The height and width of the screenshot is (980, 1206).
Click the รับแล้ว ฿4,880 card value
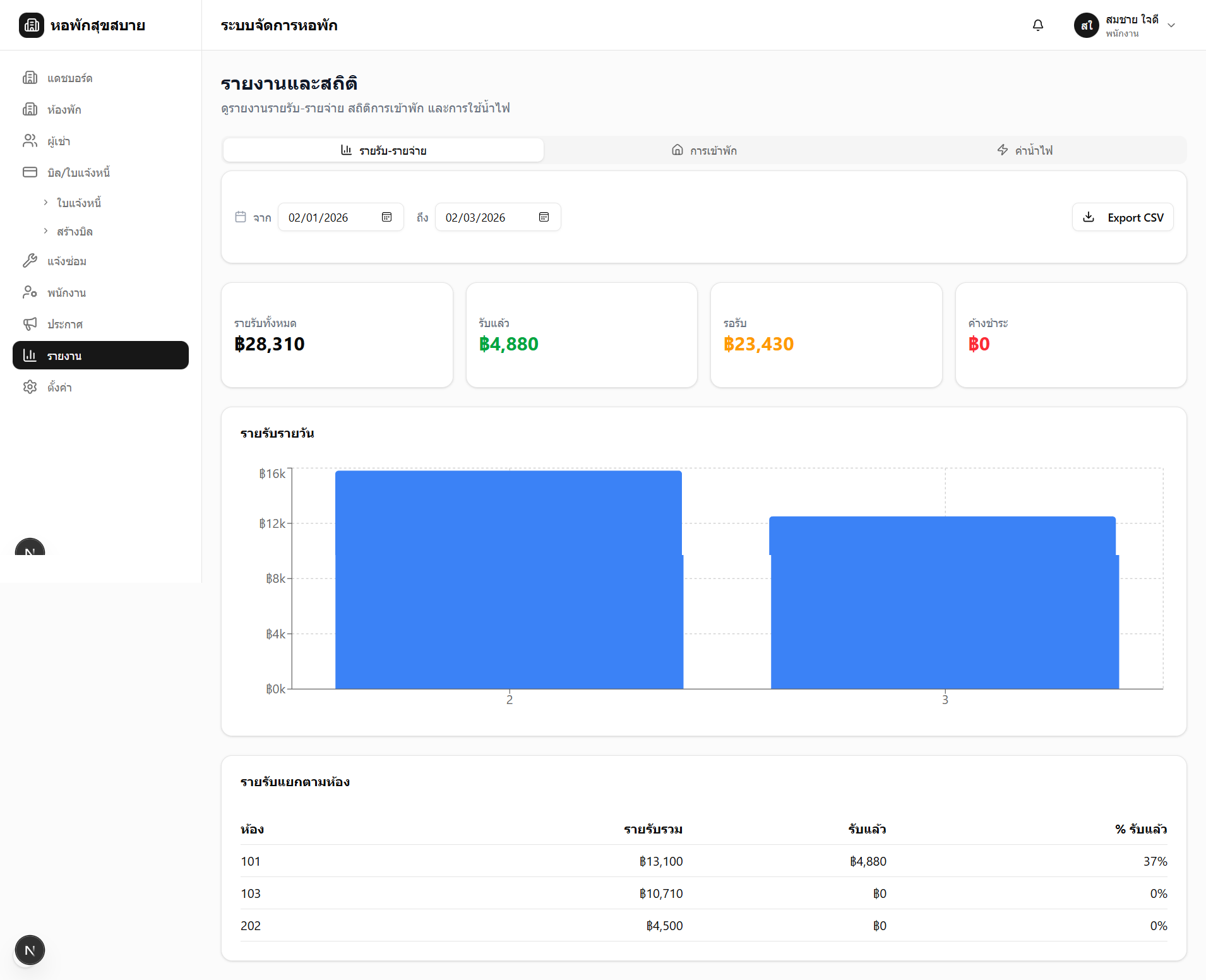[x=509, y=344]
